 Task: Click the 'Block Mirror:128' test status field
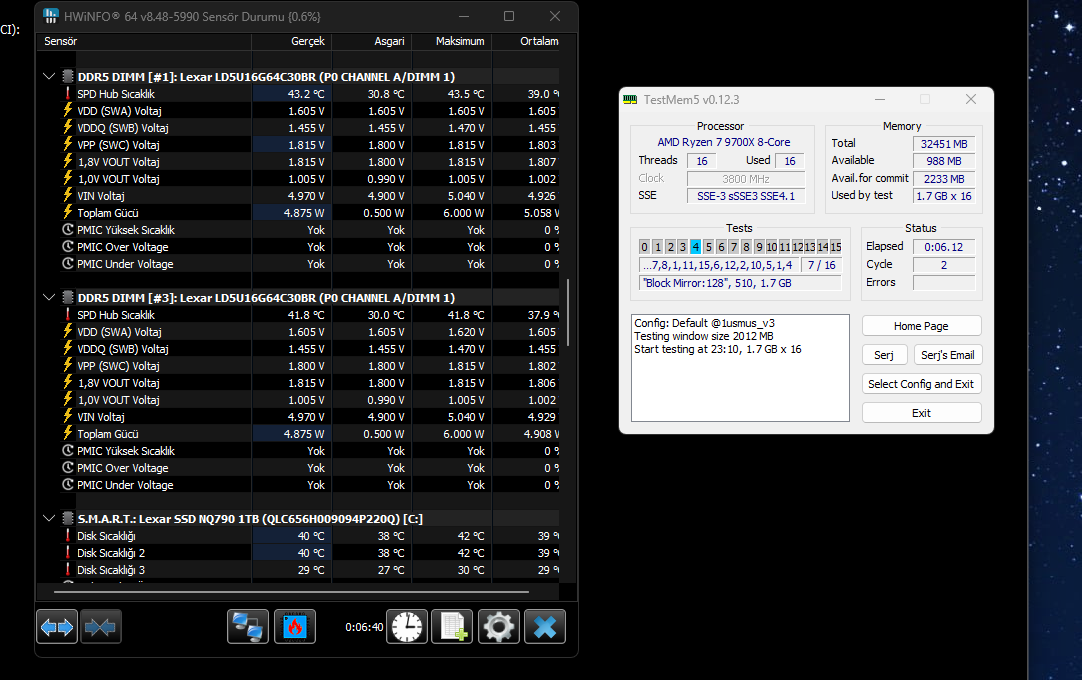(740, 283)
